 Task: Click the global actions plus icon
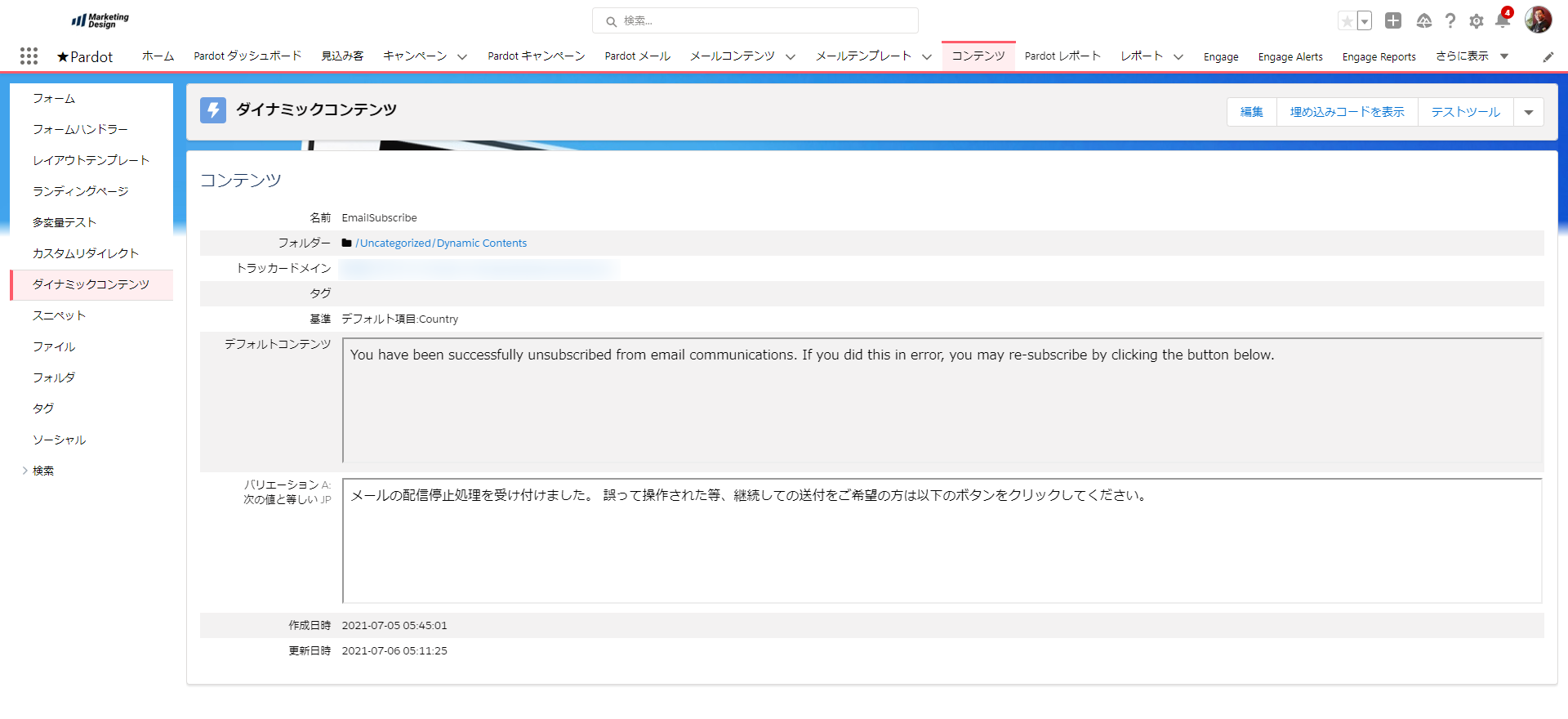[1393, 21]
